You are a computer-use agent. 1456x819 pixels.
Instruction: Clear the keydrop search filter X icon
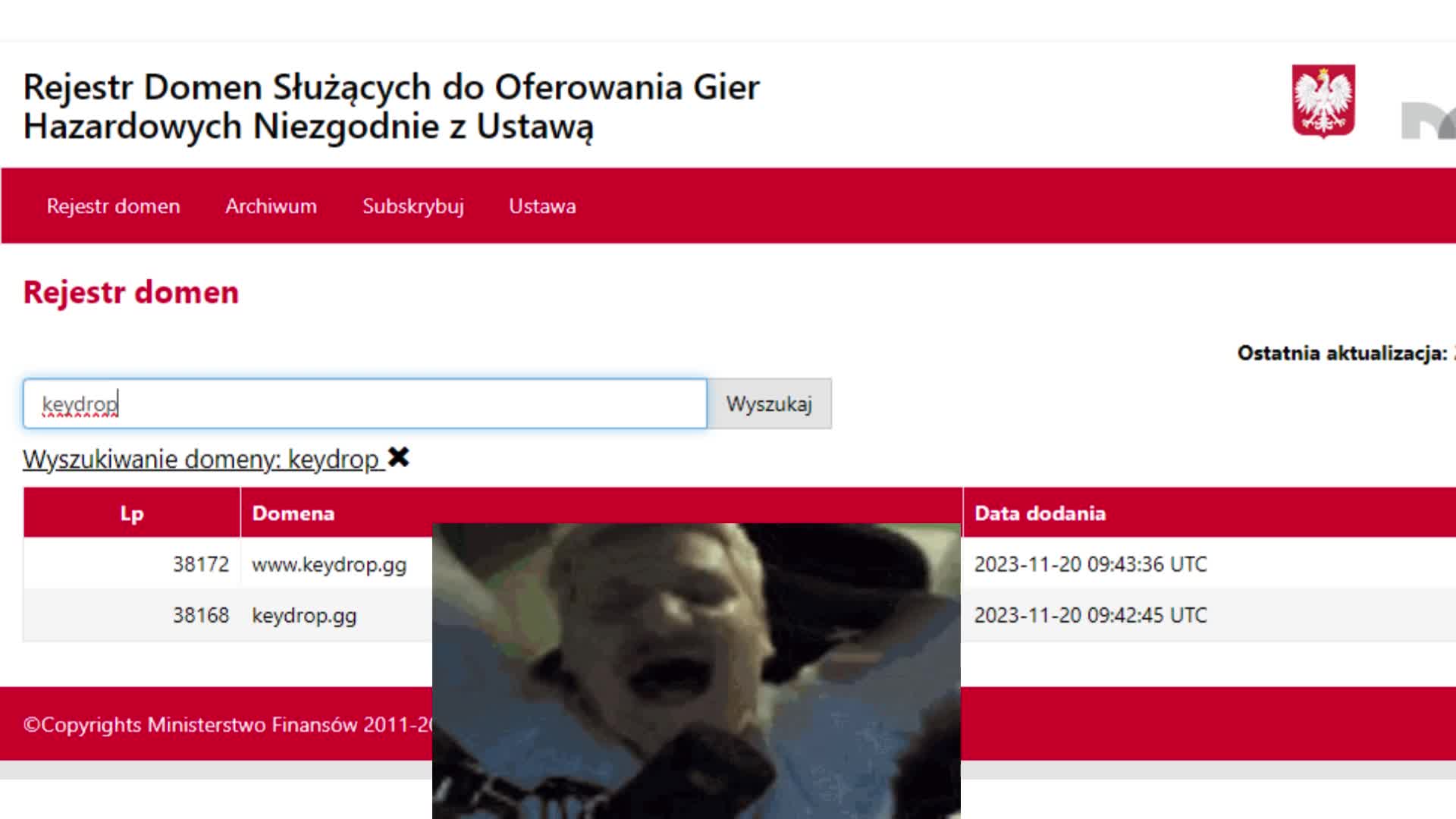(x=398, y=457)
